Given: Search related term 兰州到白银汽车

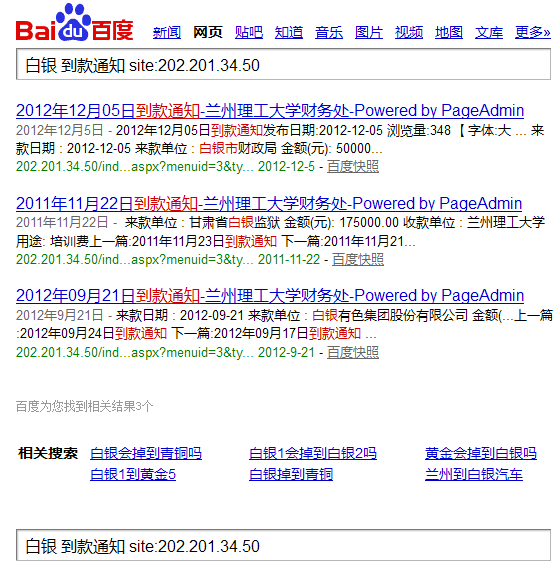Looking at the screenshot, I should [474, 474].
